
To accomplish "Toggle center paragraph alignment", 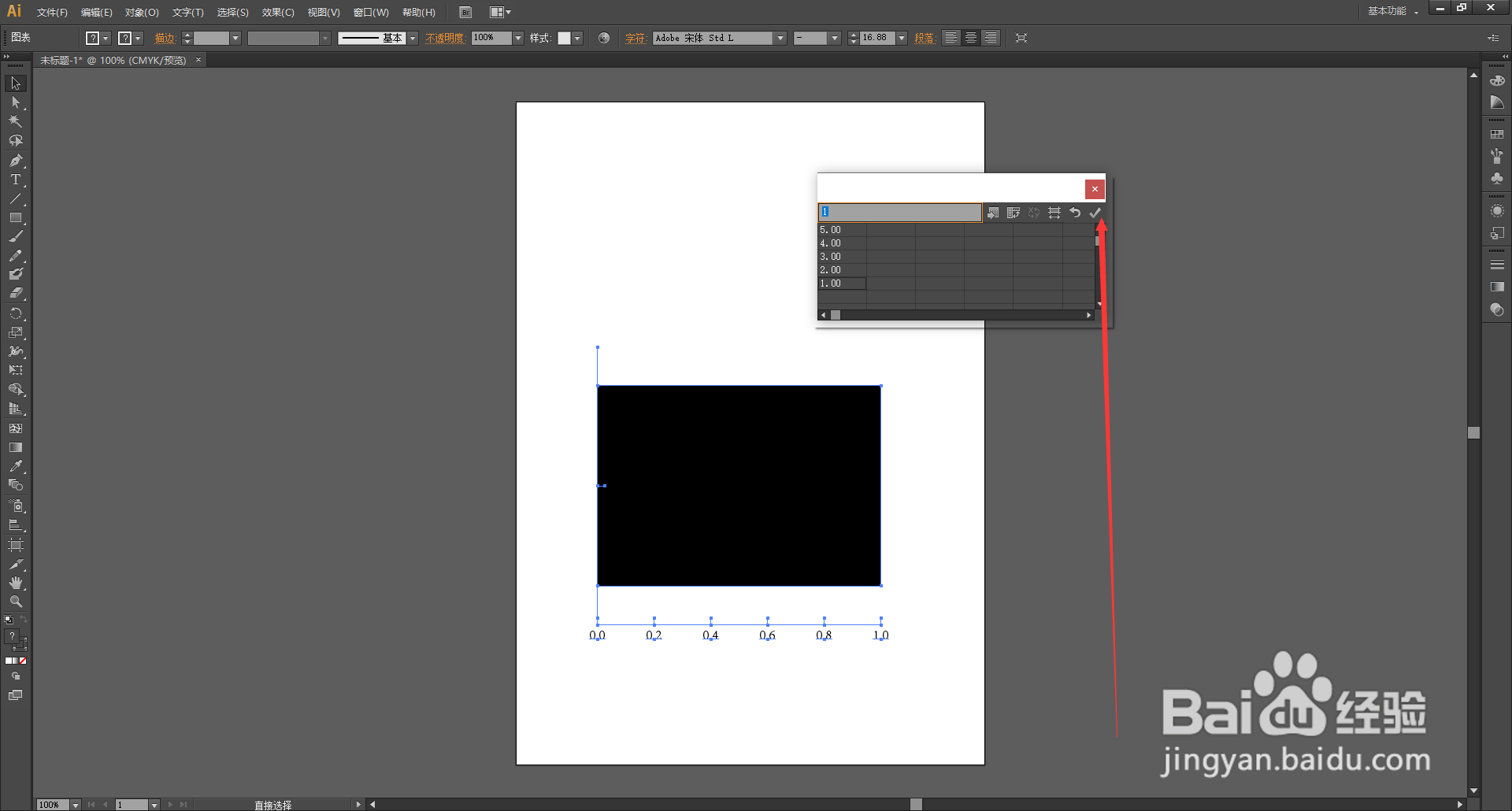I will [970, 37].
